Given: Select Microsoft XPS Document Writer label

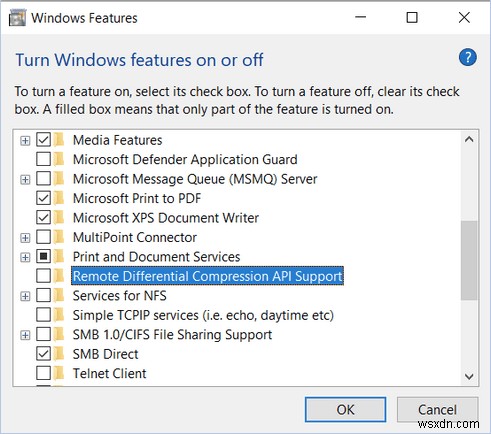Looking at the screenshot, I should (166, 218).
